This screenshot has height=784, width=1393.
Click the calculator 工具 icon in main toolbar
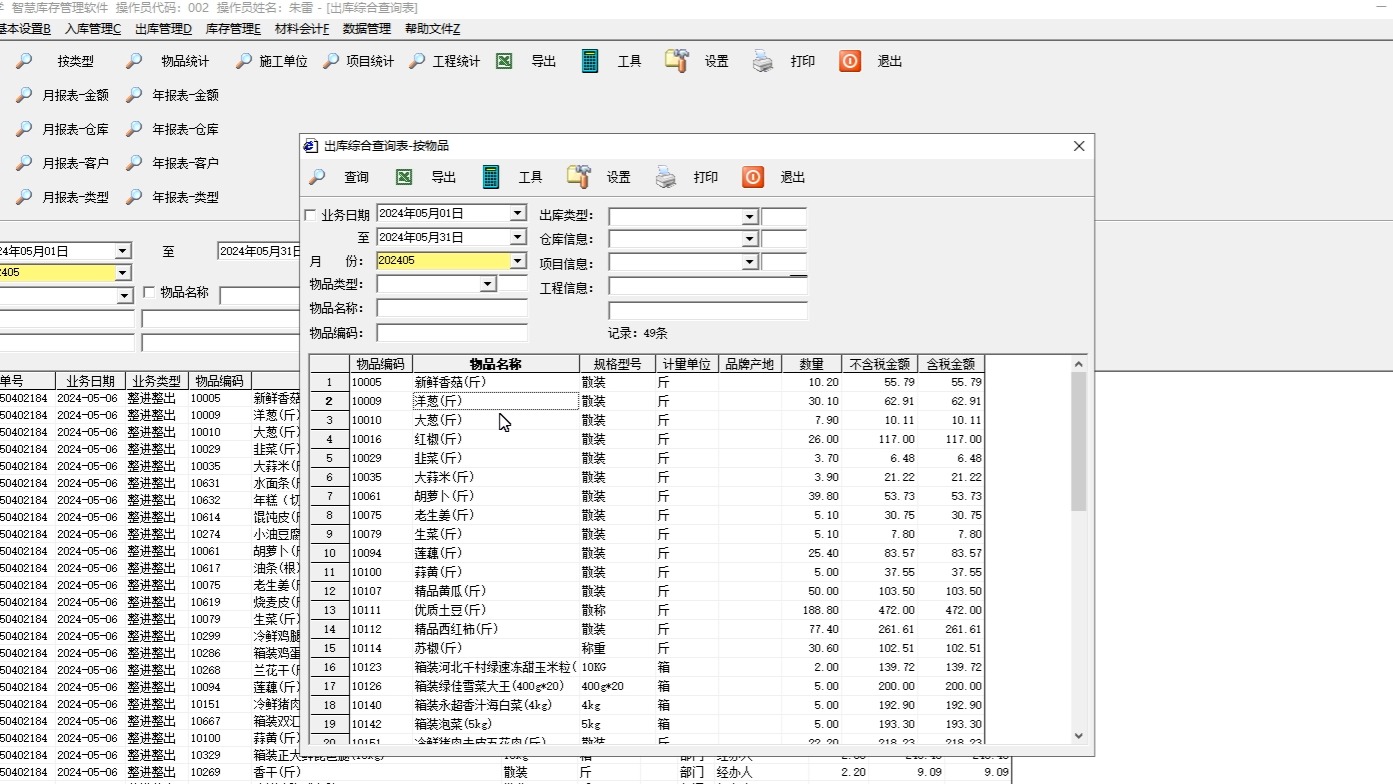tap(590, 61)
